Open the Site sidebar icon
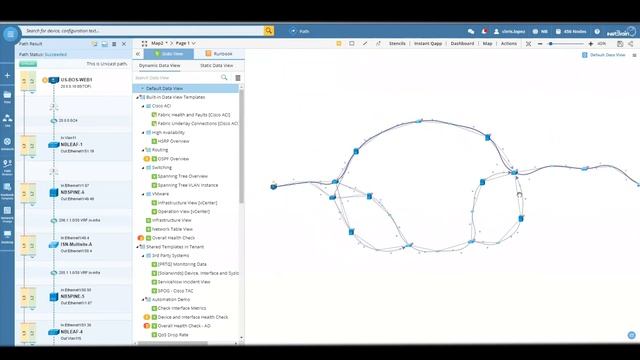The image size is (640, 360). (7, 120)
